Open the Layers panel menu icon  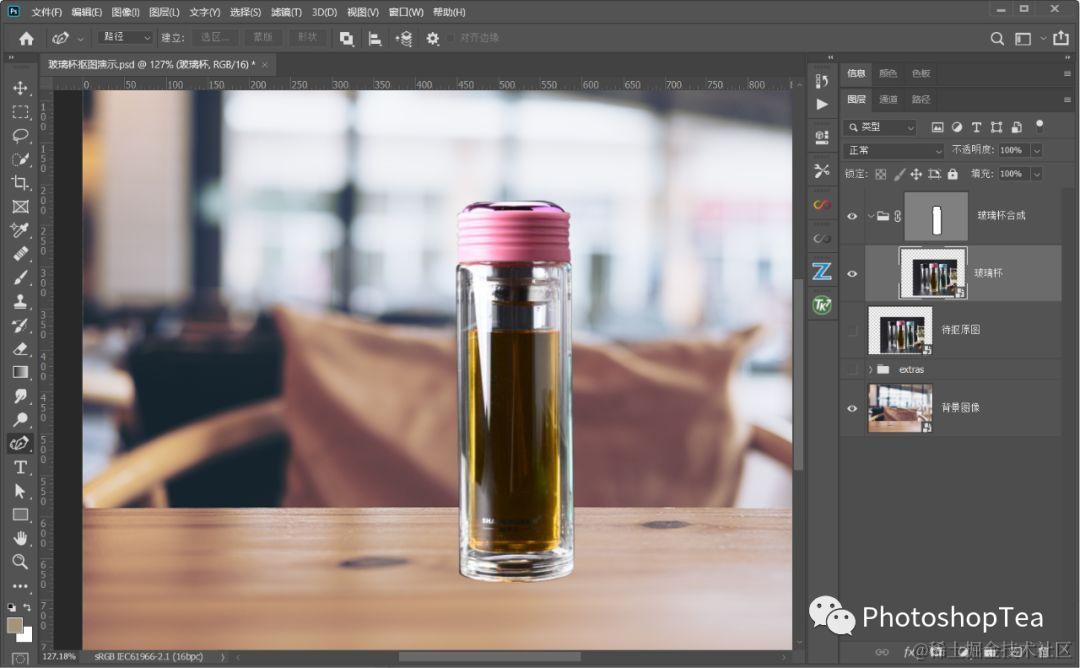1067,100
